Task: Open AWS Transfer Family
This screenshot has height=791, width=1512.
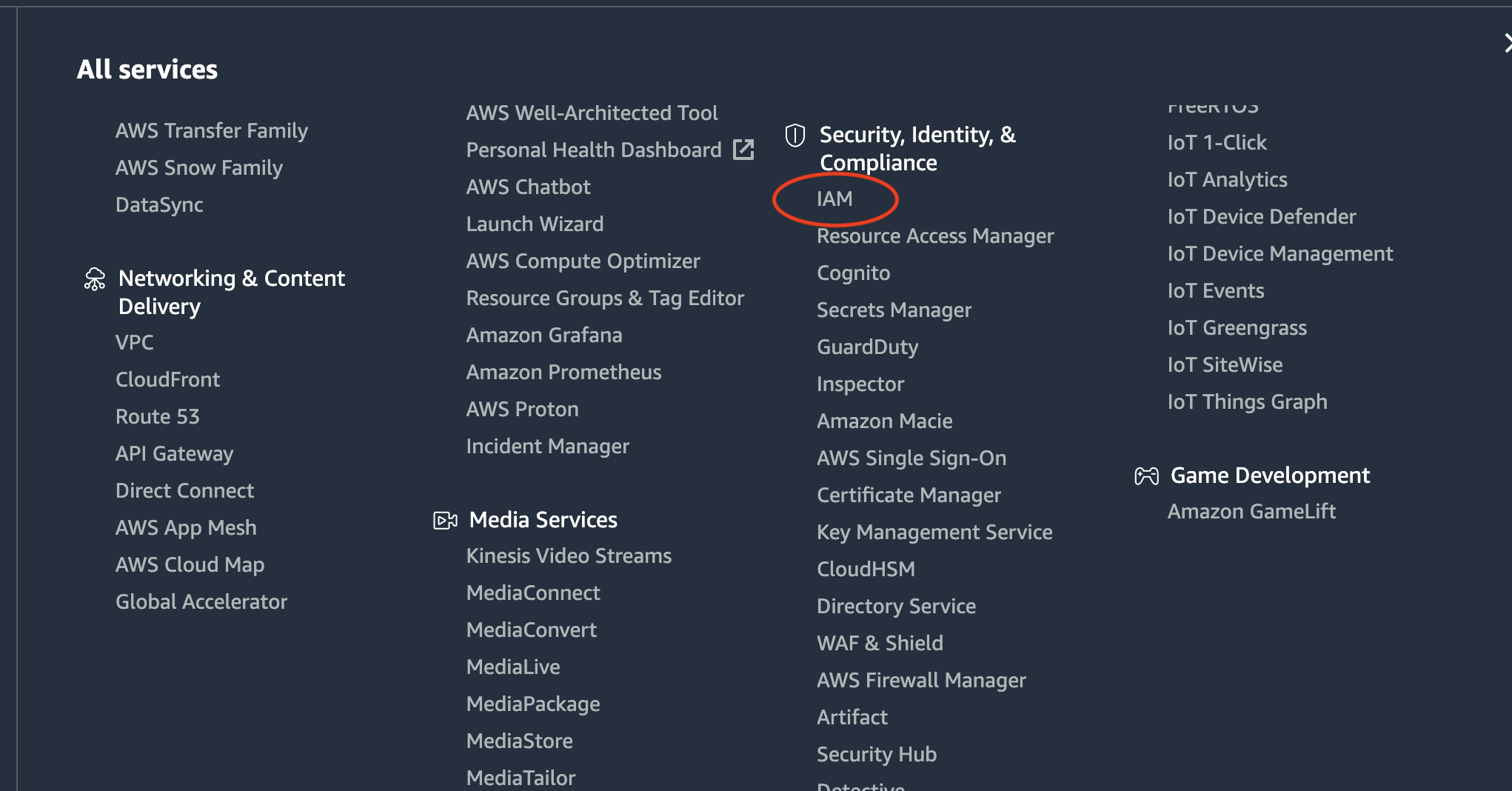Action: coord(212,131)
